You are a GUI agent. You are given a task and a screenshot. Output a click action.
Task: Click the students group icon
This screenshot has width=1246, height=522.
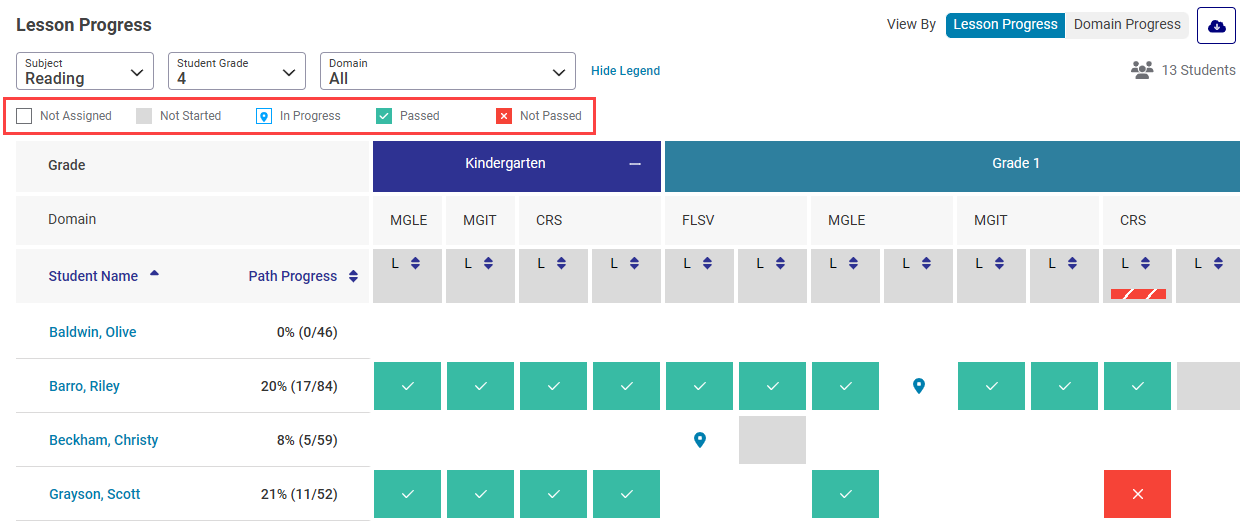tap(1142, 70)
